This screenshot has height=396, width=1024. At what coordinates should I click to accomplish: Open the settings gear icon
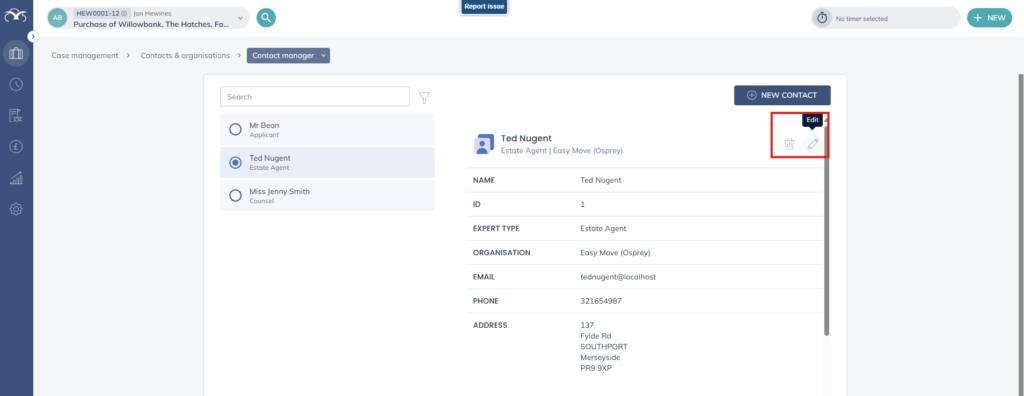(16, 209)
